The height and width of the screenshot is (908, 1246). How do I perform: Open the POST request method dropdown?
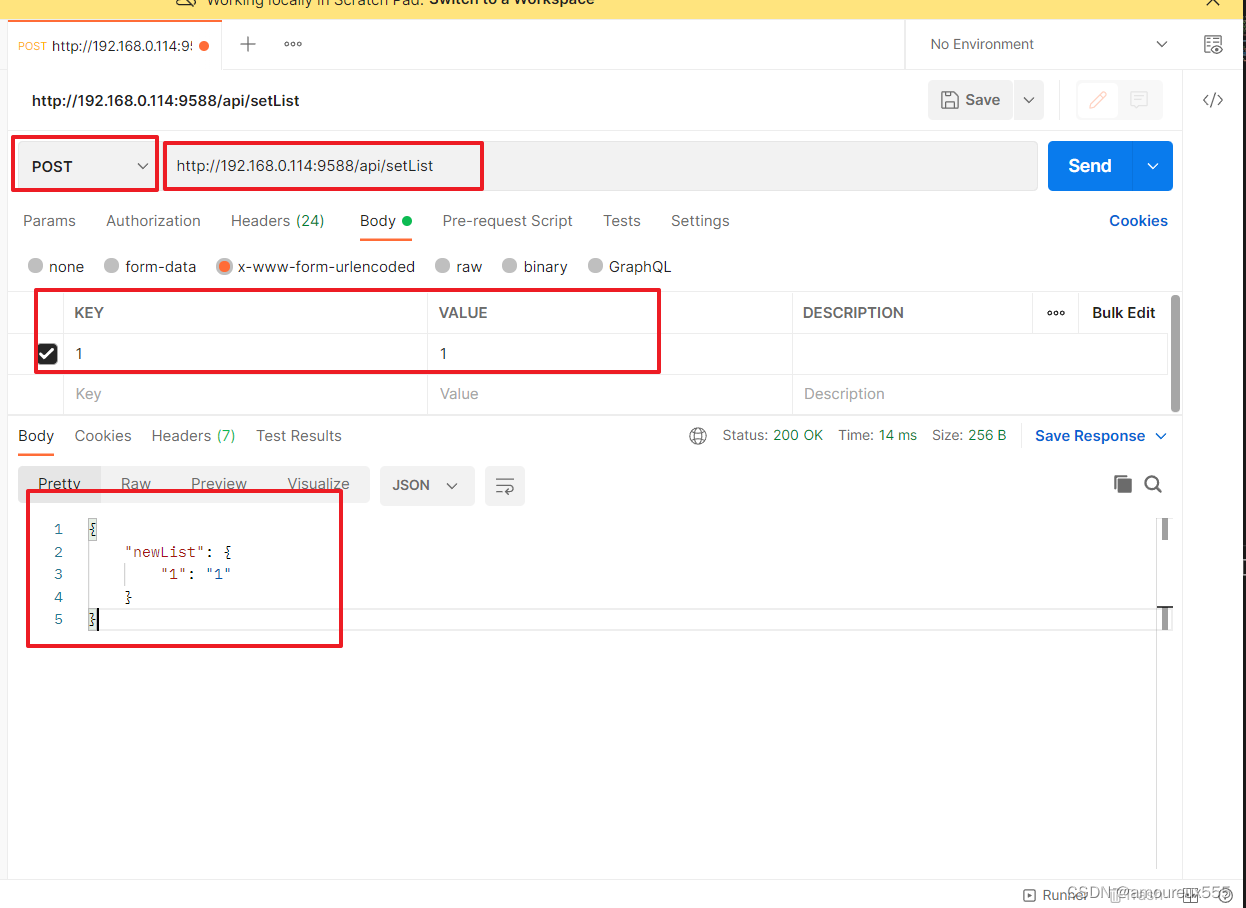click(x=84, y=165)
